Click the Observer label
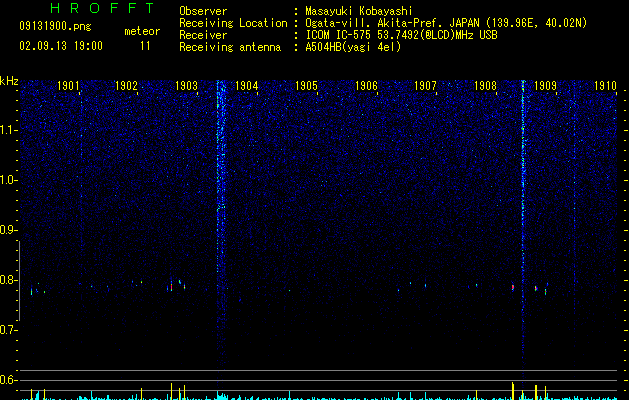The height and width of the screenshot is (400, 629). click(x=203, y=11)
